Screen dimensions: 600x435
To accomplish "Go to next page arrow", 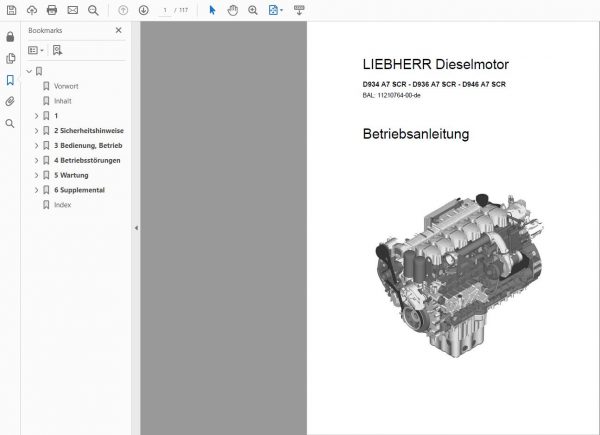I will pos(143,10).
